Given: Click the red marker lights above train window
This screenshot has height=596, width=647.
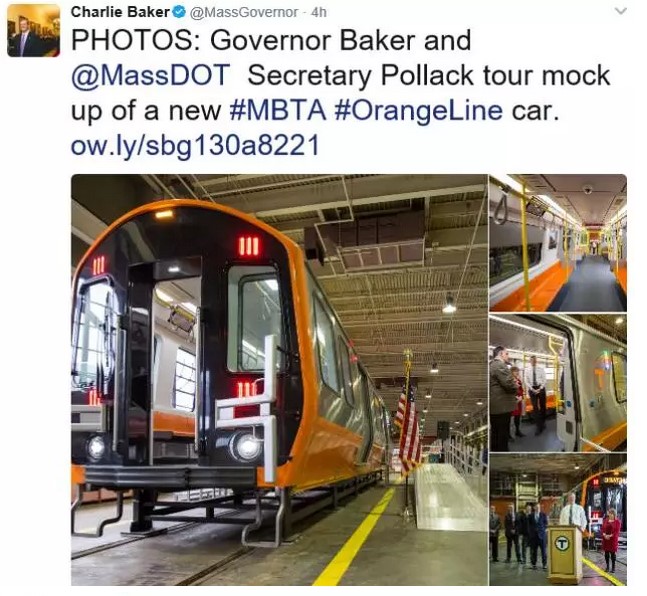Looking at the screenshot, I should (249, 246).
